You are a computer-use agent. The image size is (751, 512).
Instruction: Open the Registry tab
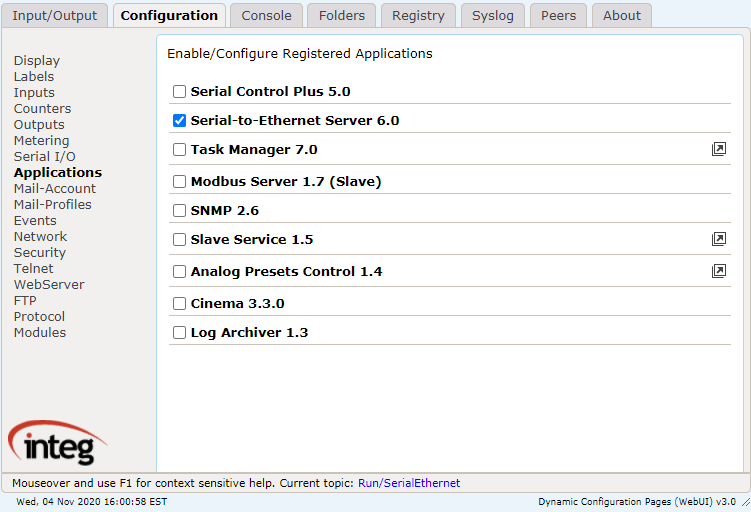[418, 15]
